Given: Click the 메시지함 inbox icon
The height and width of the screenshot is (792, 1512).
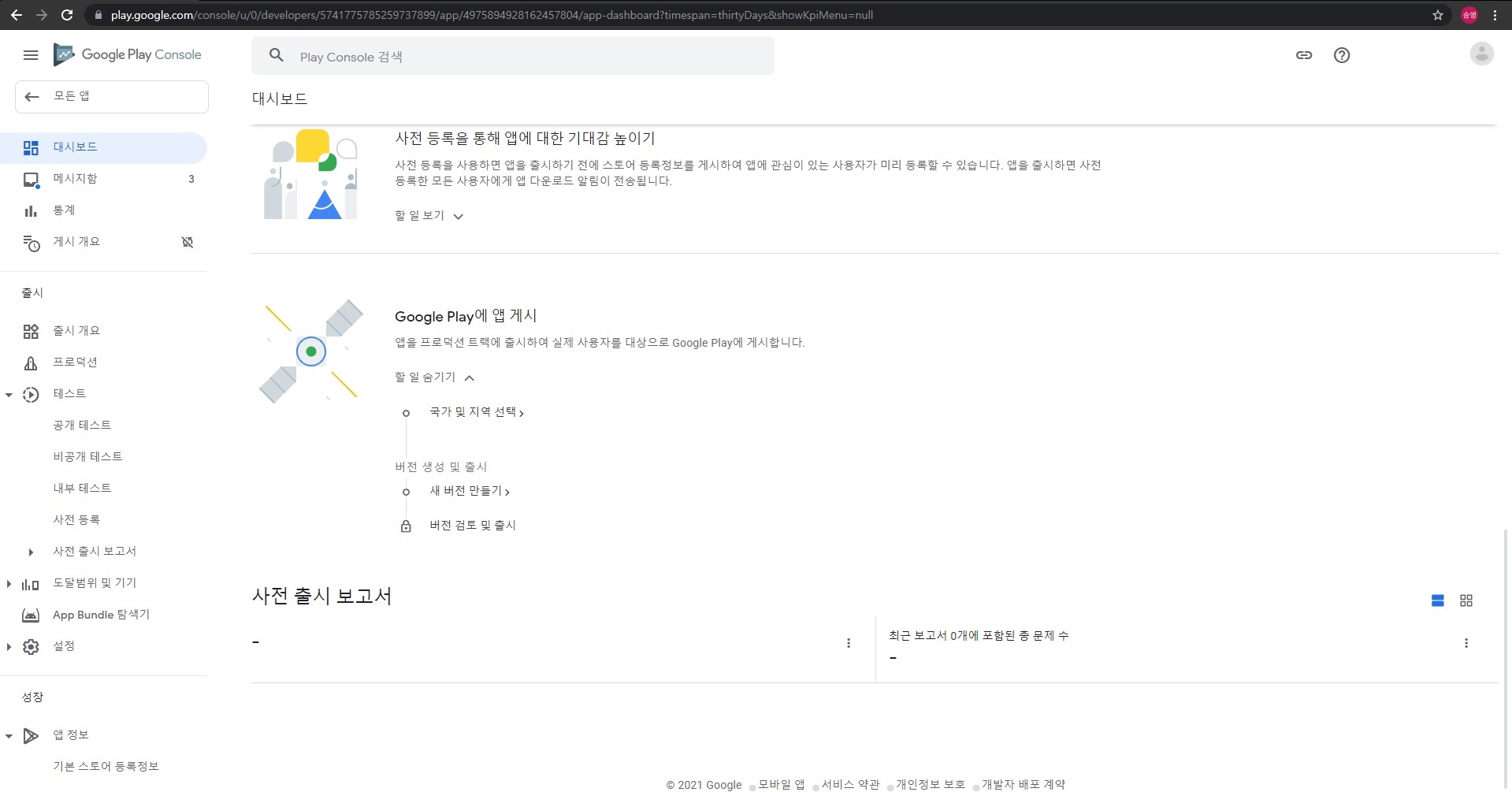Looking at the screenshot, I should point(31,180).
